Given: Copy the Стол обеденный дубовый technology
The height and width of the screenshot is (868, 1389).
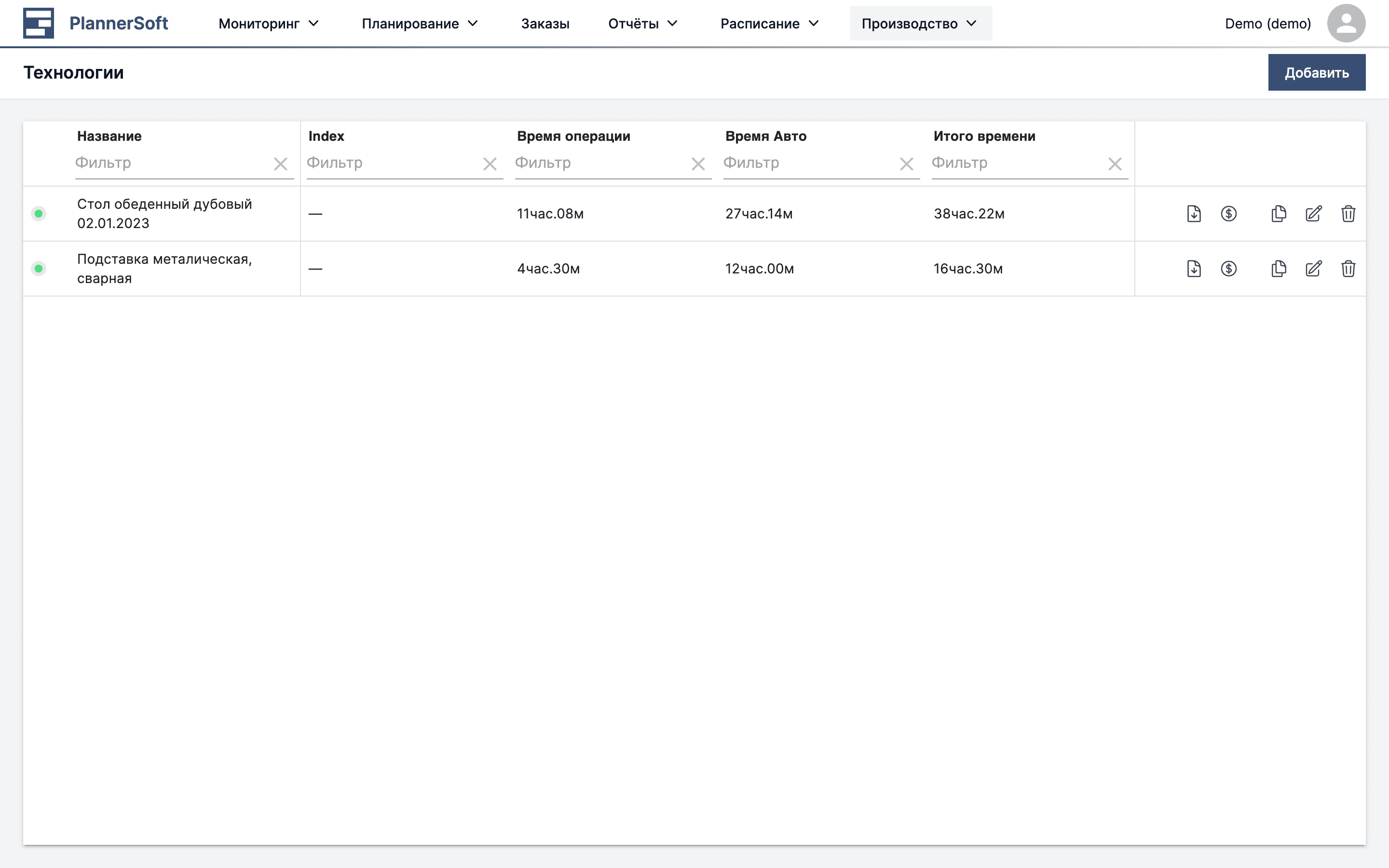Looking at the screenshot, I should 1279,214.
